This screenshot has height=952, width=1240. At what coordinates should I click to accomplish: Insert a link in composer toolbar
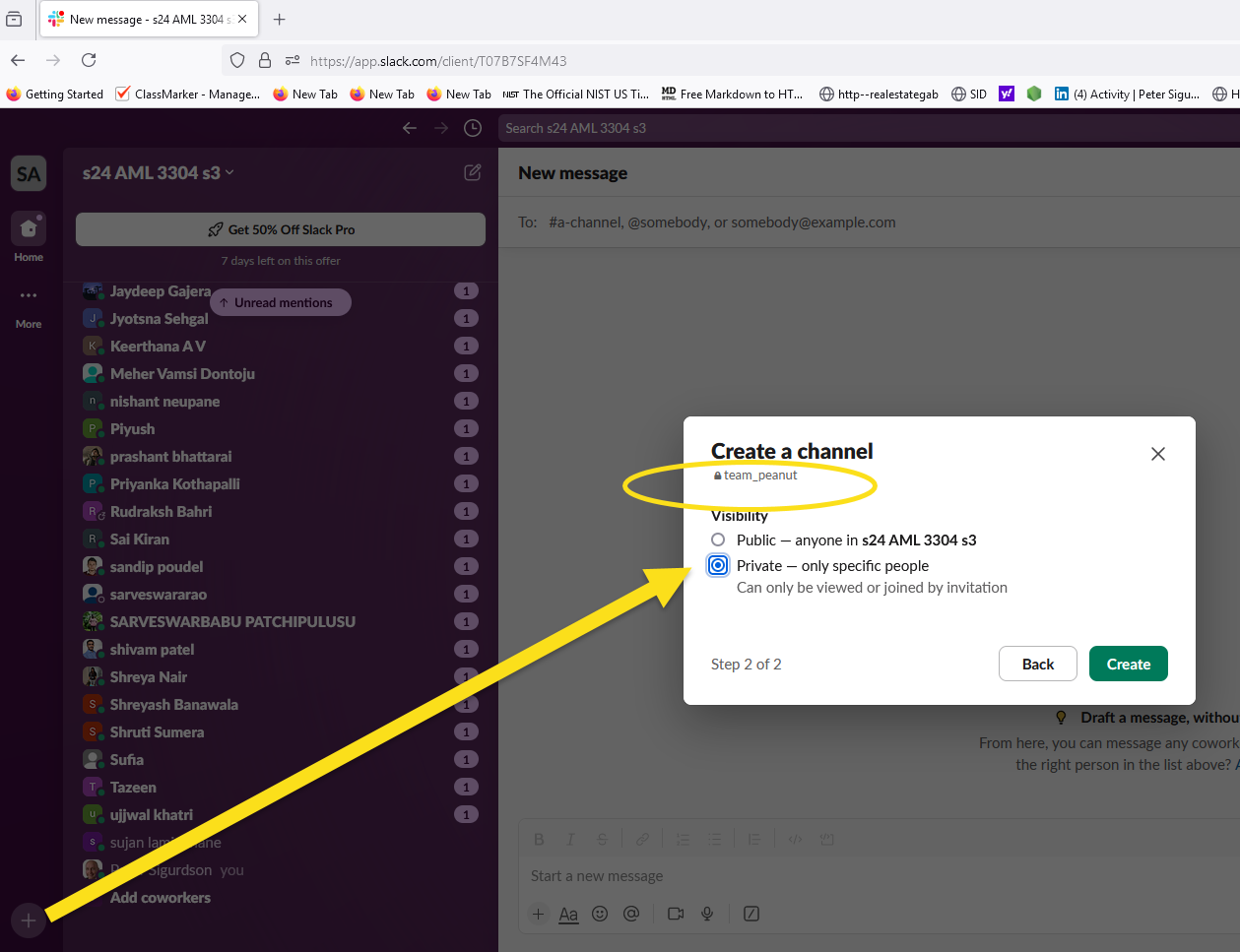642,839
